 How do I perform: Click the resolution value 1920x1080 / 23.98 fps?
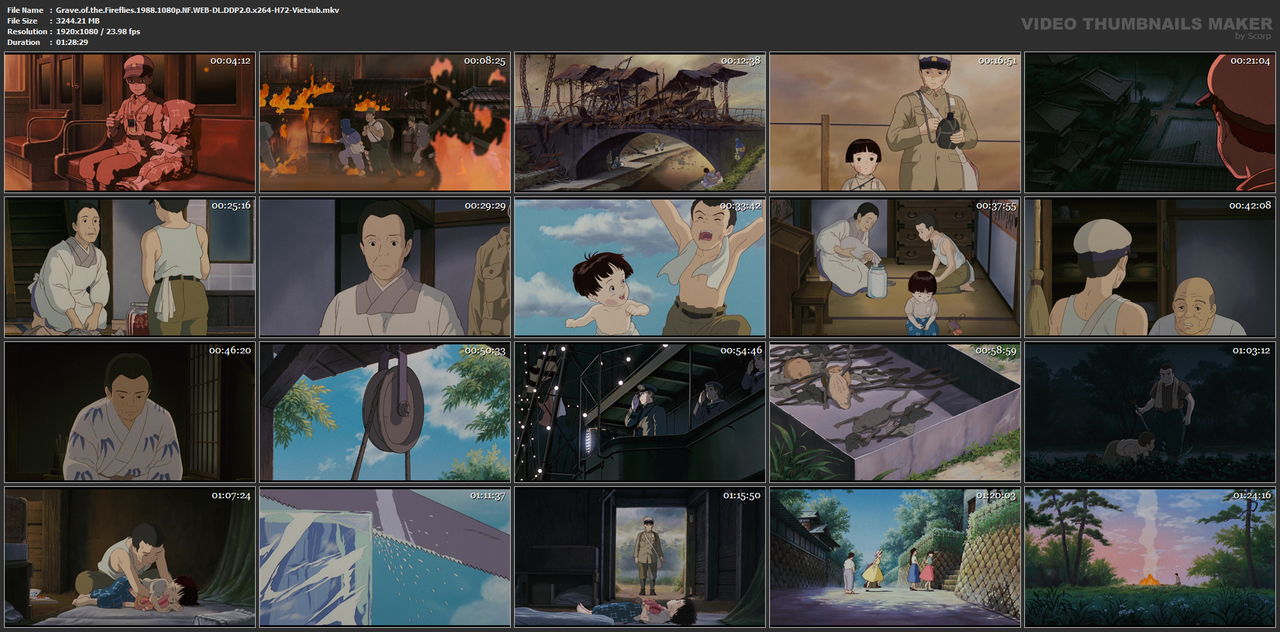tap(98, 32)
